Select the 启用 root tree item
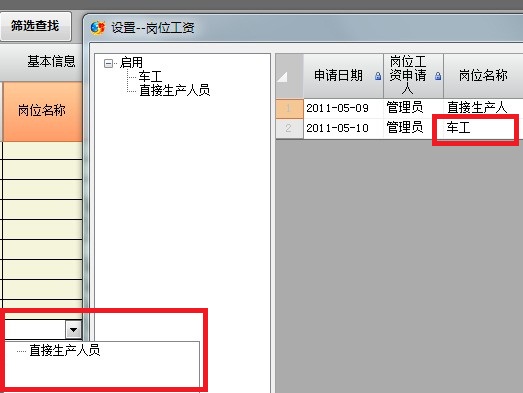 tap(131, 62)
